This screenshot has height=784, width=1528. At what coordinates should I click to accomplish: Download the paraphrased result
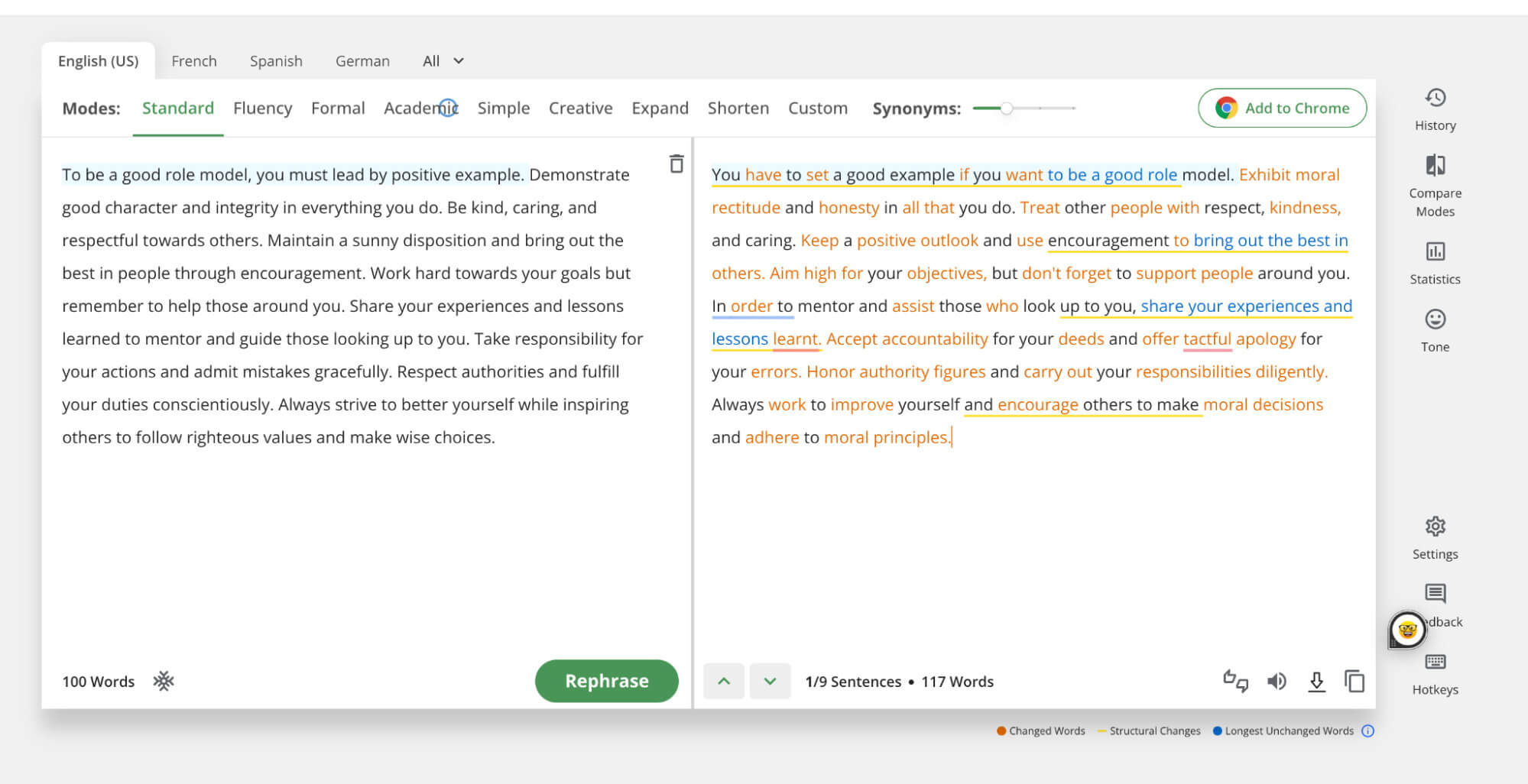(x=1316, y=681)
